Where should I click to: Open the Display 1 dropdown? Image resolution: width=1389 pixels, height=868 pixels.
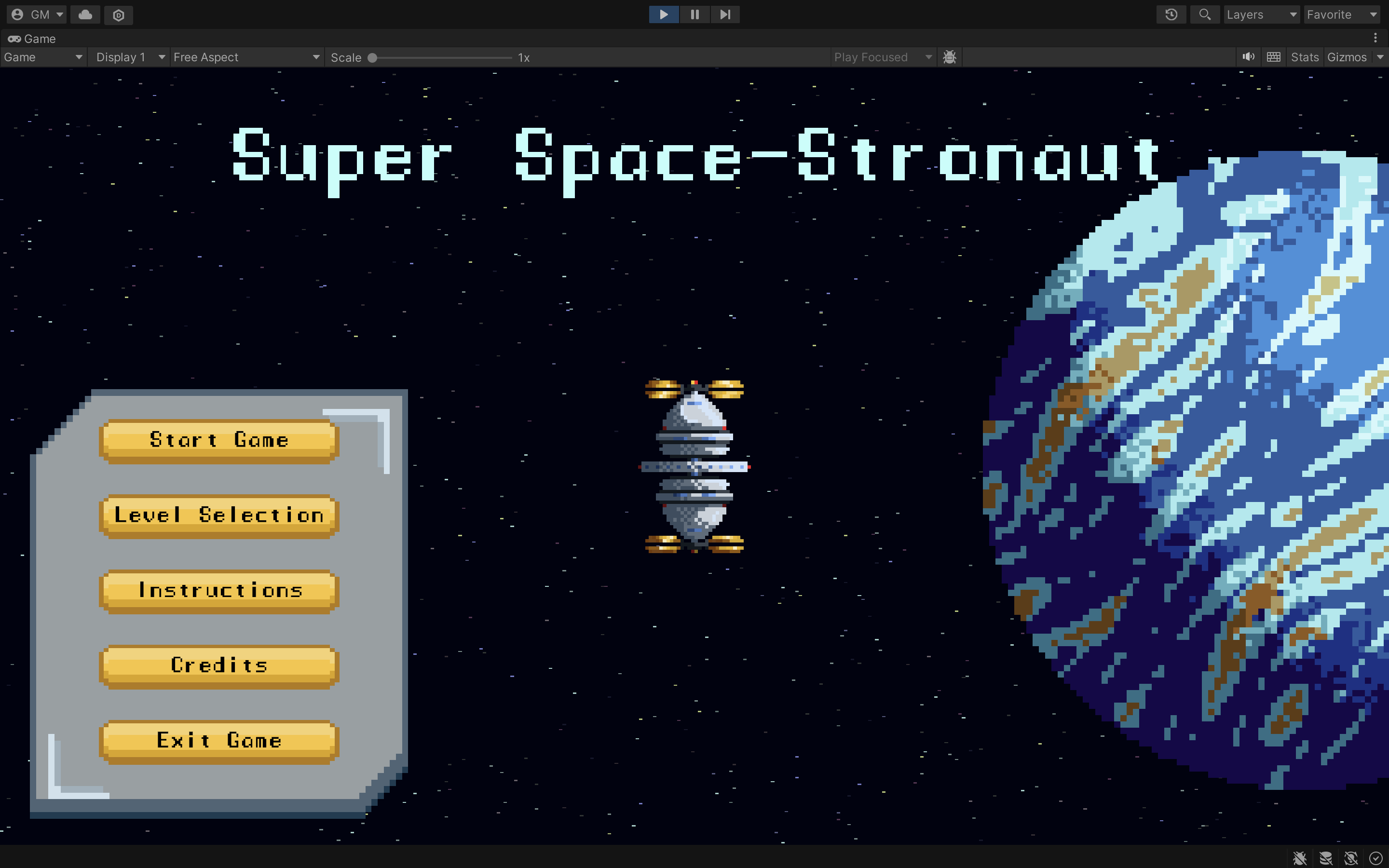pyautogui.click(x=130, y=57)
